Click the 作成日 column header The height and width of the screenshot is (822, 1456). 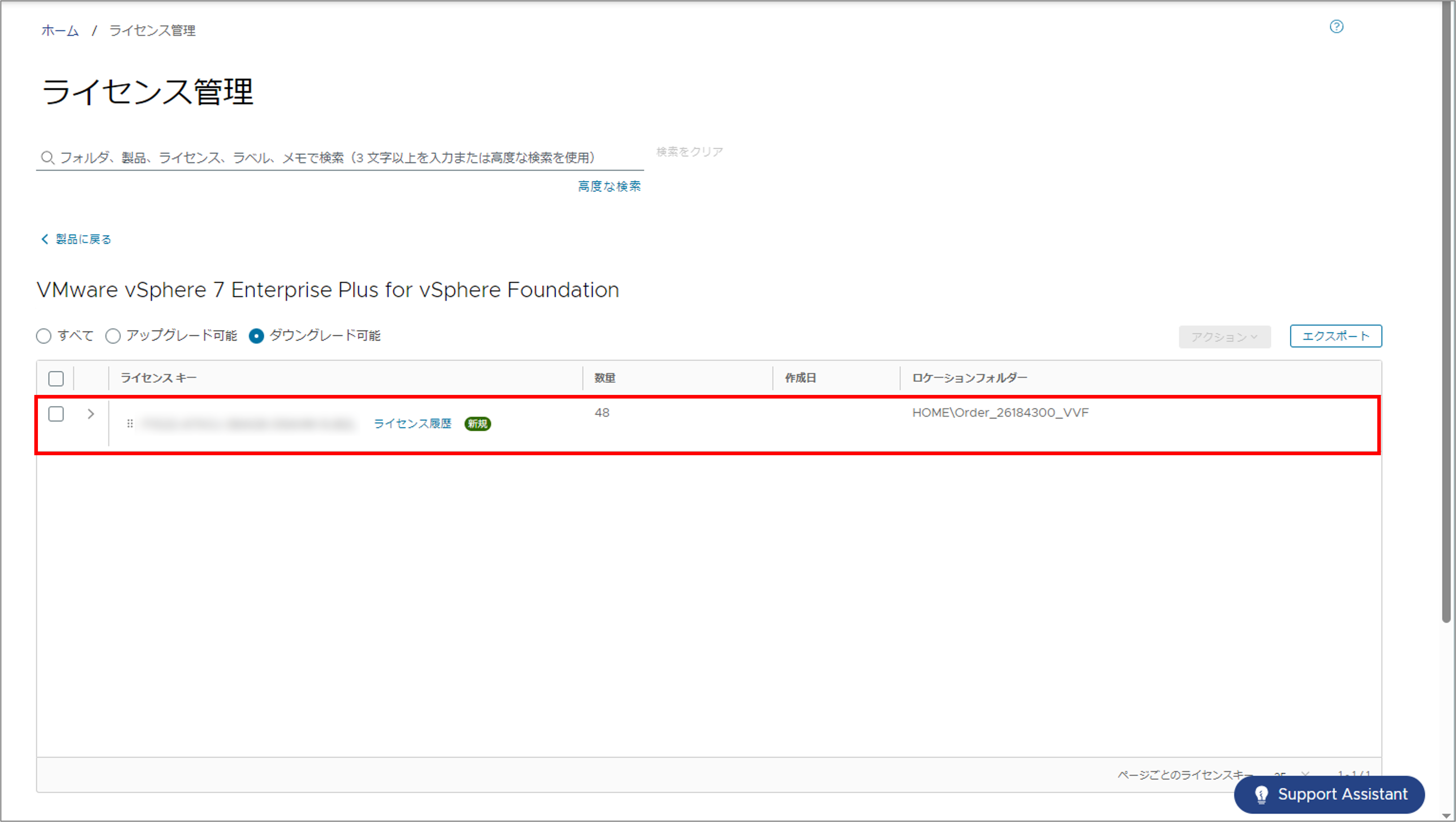tap(800, 378)
